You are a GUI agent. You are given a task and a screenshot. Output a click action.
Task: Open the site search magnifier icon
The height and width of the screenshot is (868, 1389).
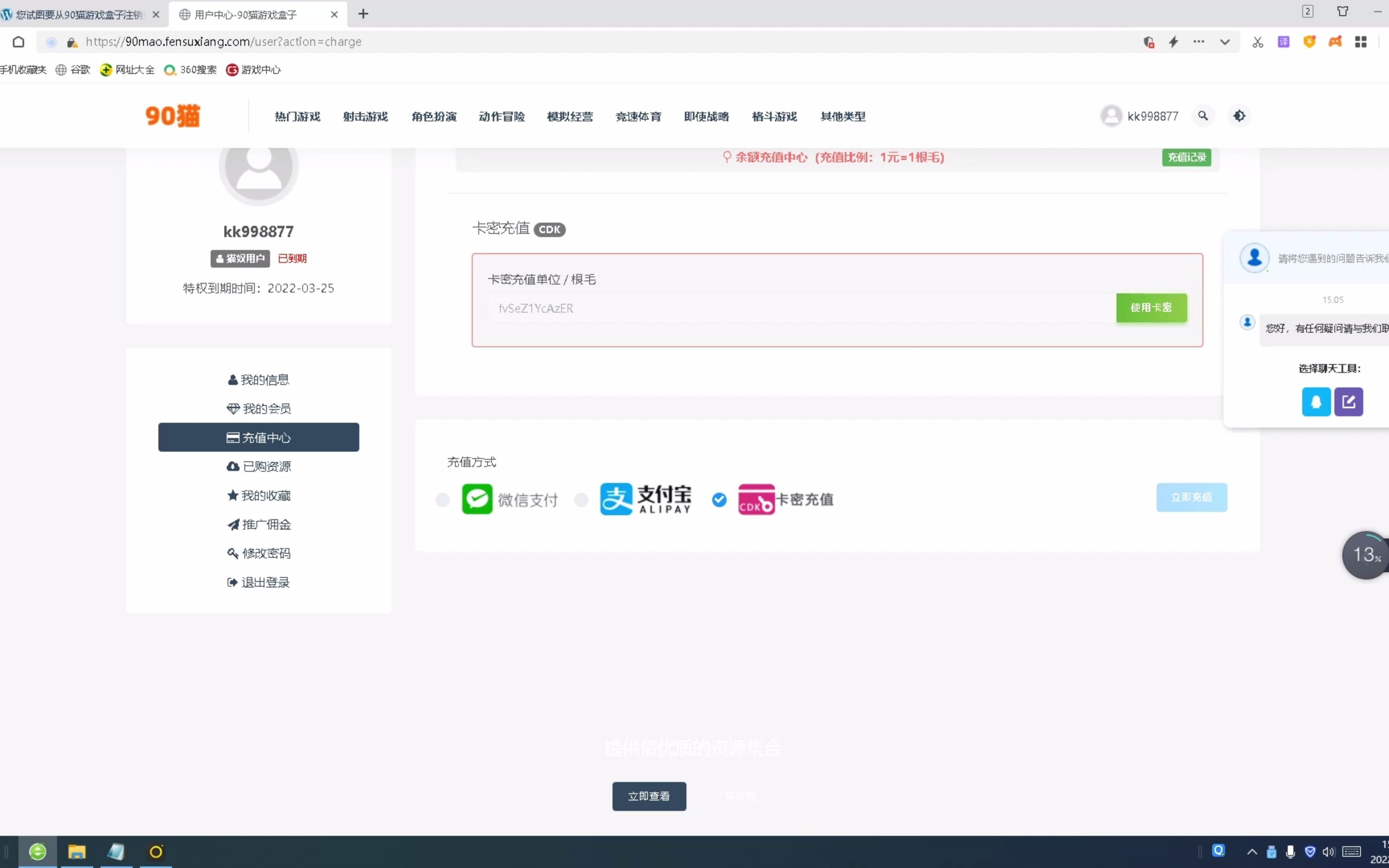click(x=1203, y=116)
